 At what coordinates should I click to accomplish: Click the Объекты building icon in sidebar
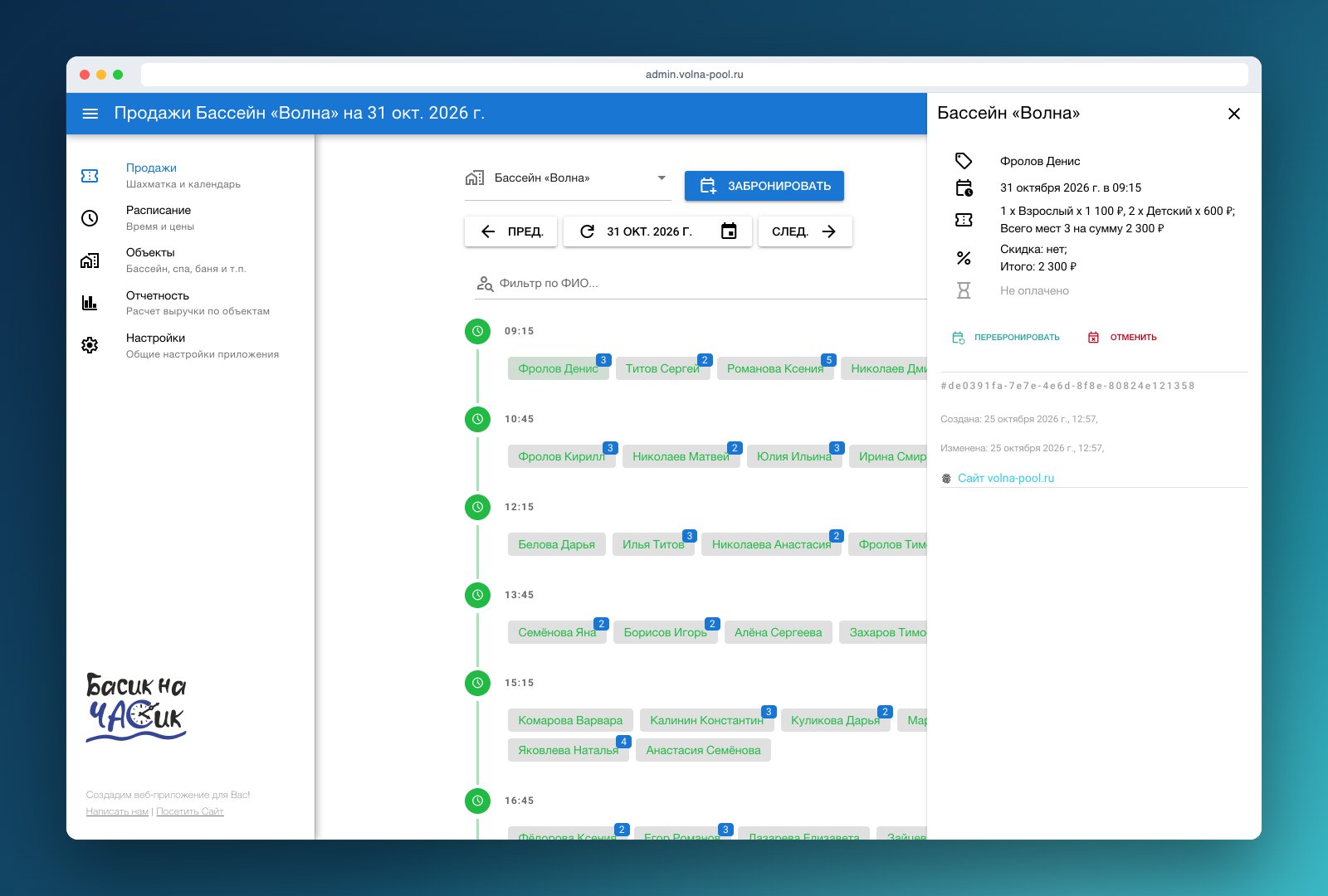point(90,261)
